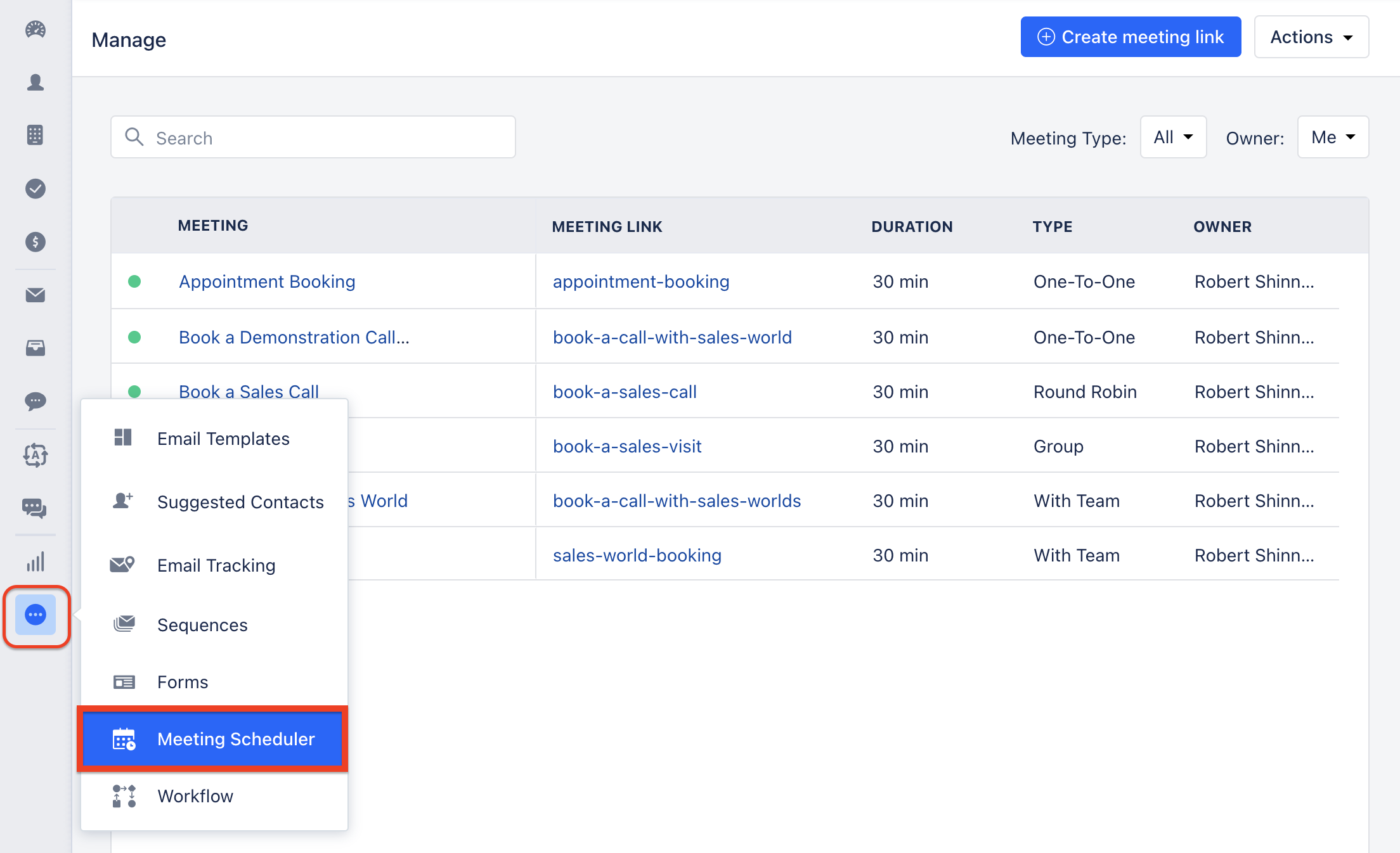The image size is (1400, 853).
Task: Select Meeting Scheduler from the menu
Action: click(212, 739)
